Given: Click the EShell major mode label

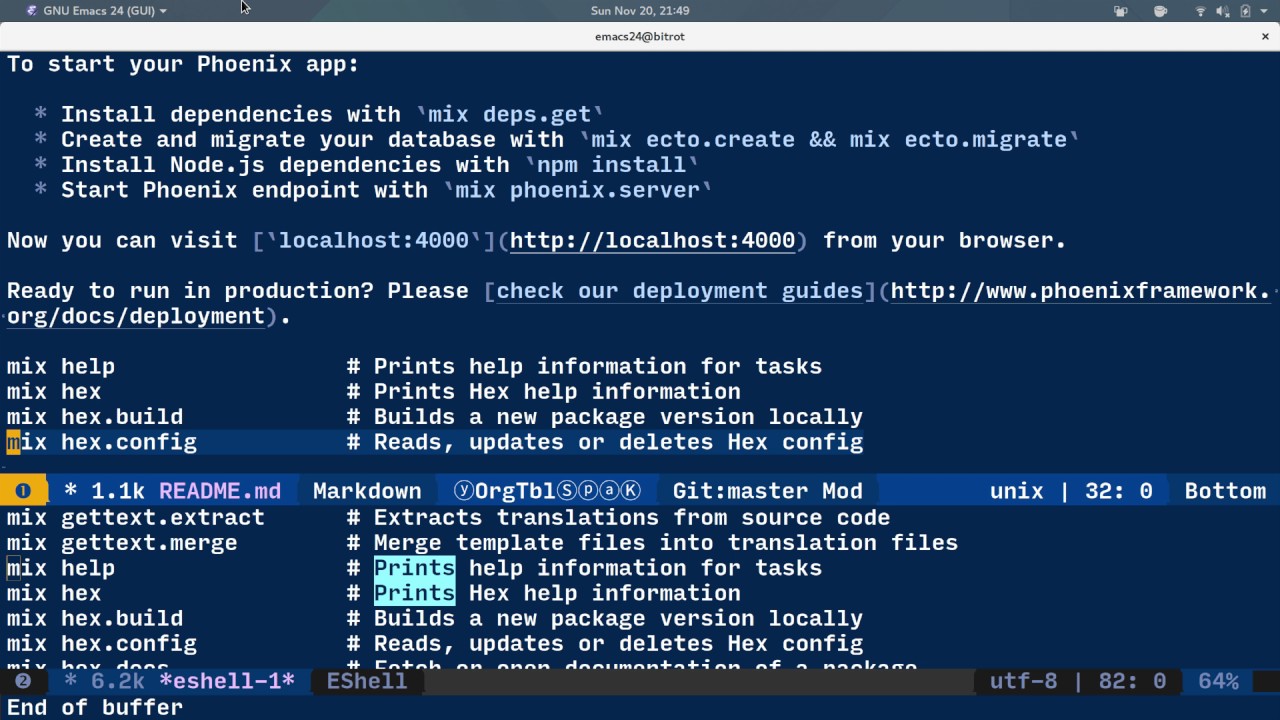Looking at the screenshot, I should pyautogui.click(x=367, y=681).
